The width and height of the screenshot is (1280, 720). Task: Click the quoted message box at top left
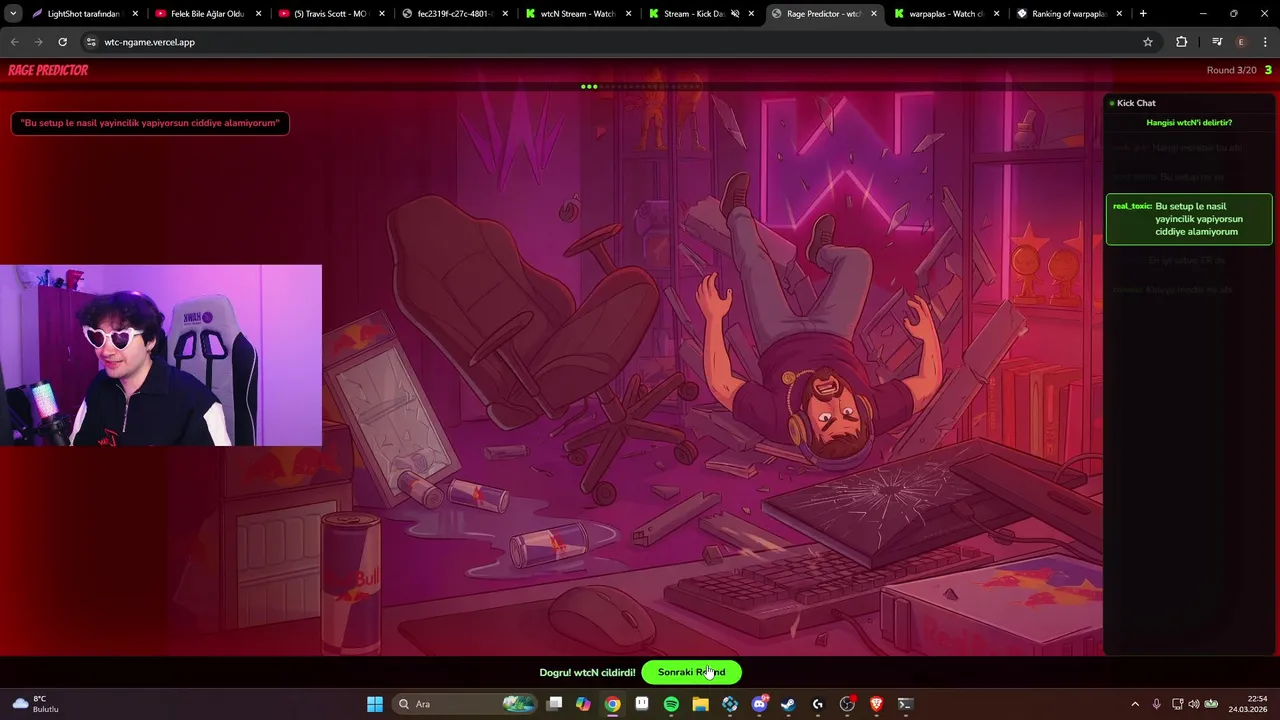150,123
